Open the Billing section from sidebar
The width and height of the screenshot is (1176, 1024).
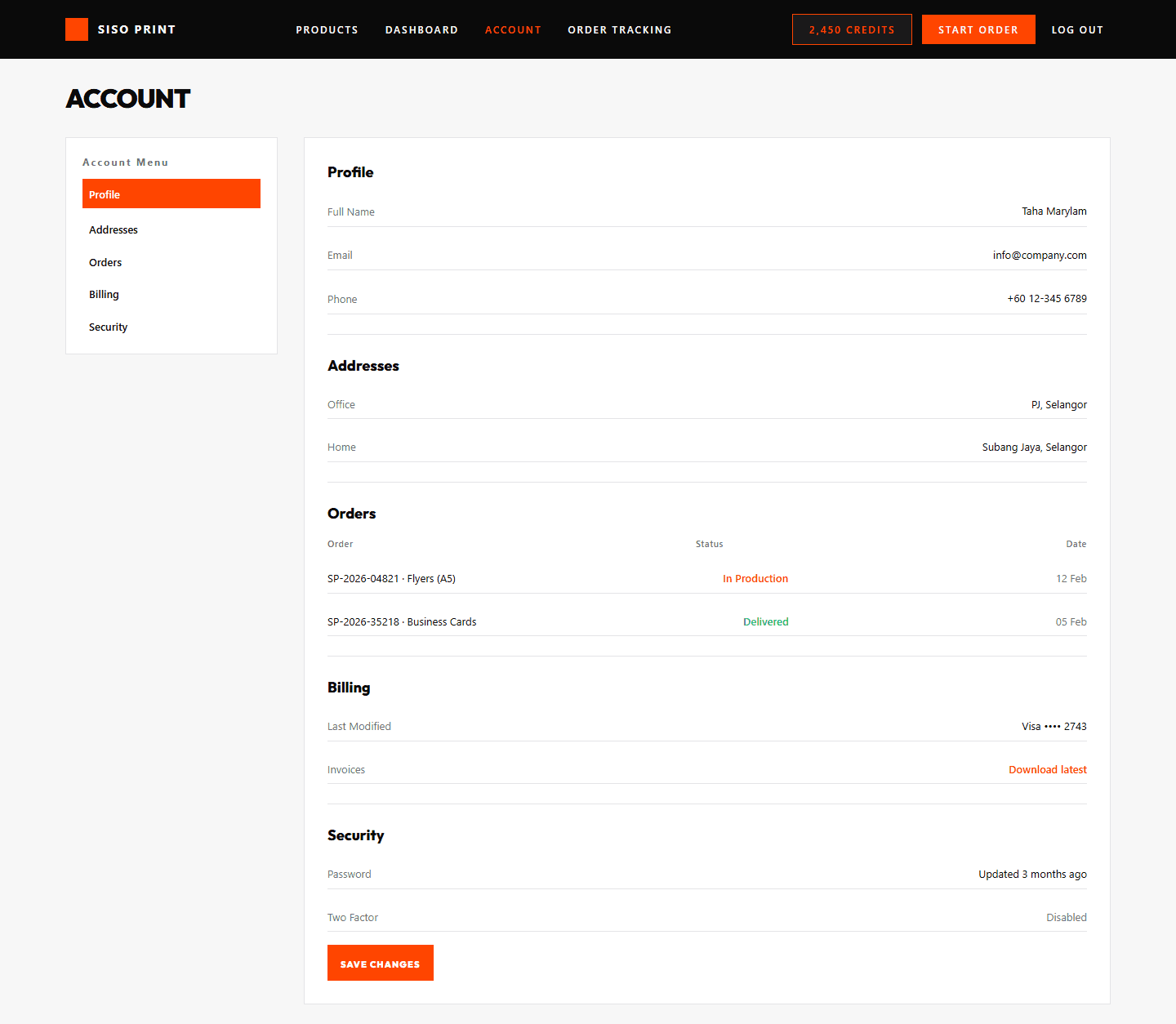(x=104, y=294)
